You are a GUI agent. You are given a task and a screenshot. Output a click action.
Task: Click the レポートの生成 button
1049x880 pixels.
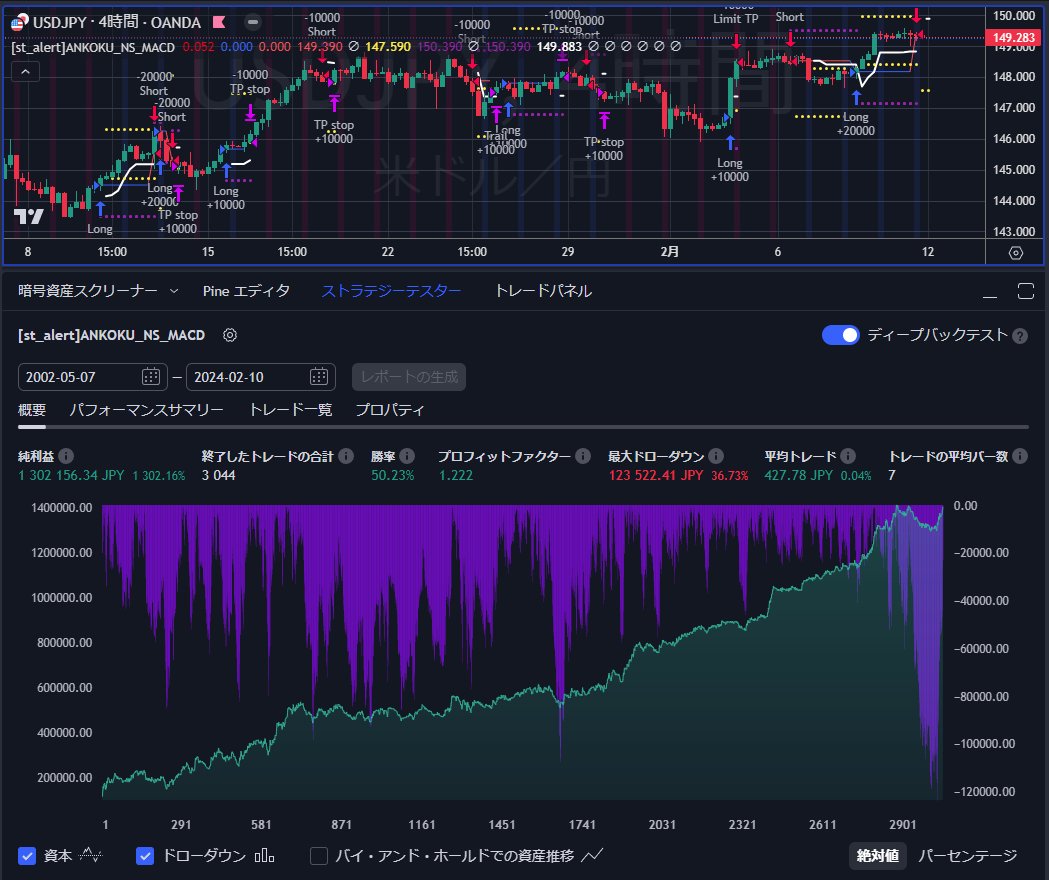(x=409, y=377)
